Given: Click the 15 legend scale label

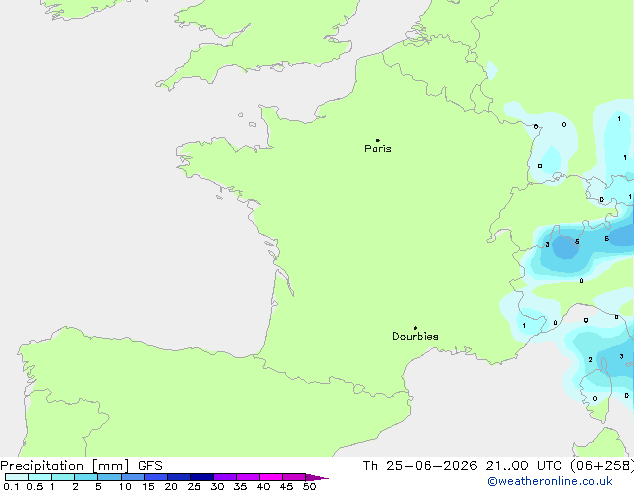Looking at the screenshot, I should [148, 486].
